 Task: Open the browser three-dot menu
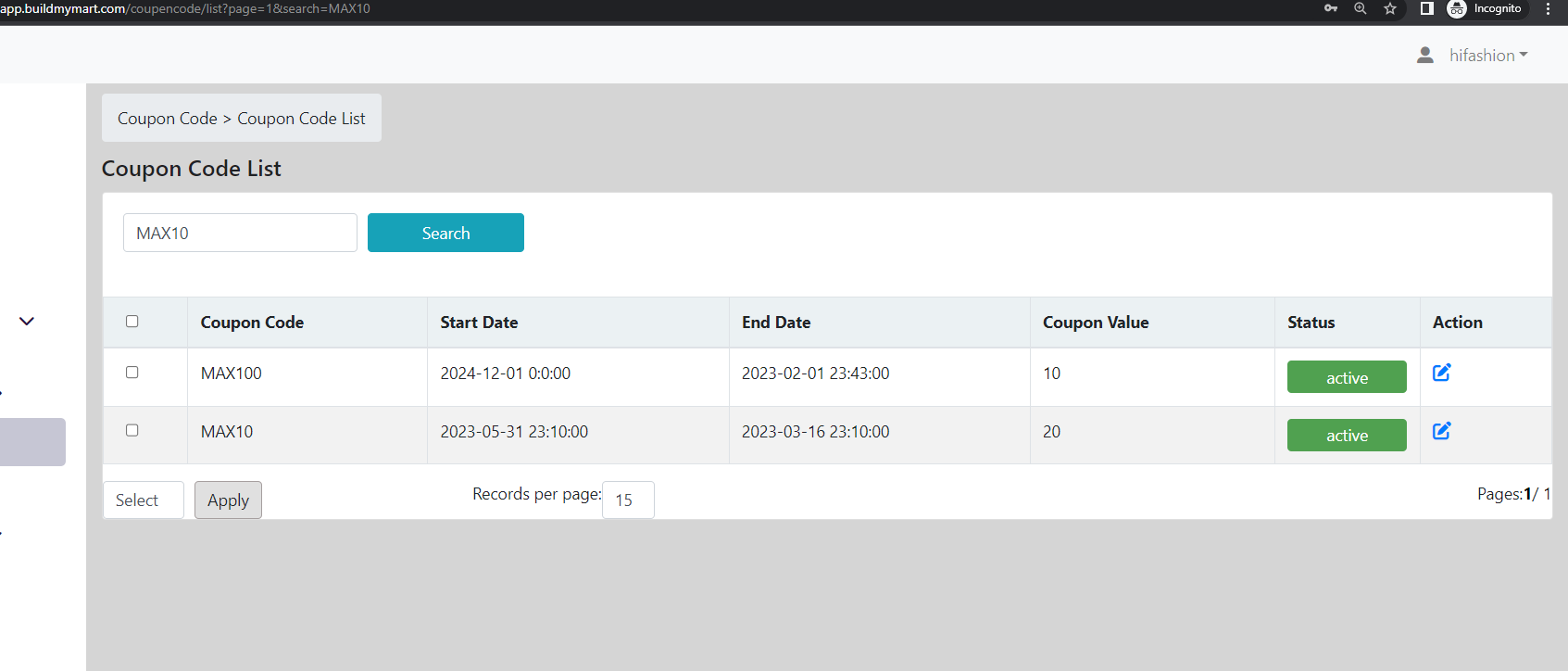tap(1549, 8)
